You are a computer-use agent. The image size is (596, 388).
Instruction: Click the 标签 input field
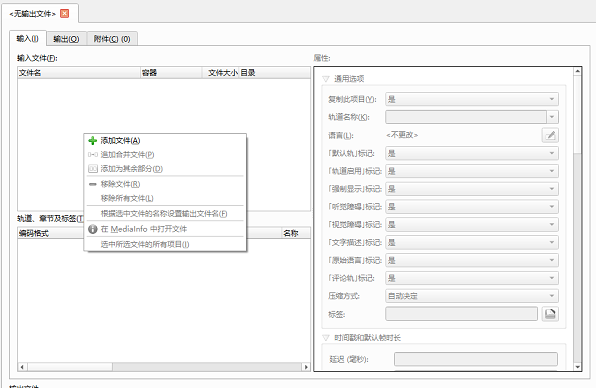coord(461,314)
